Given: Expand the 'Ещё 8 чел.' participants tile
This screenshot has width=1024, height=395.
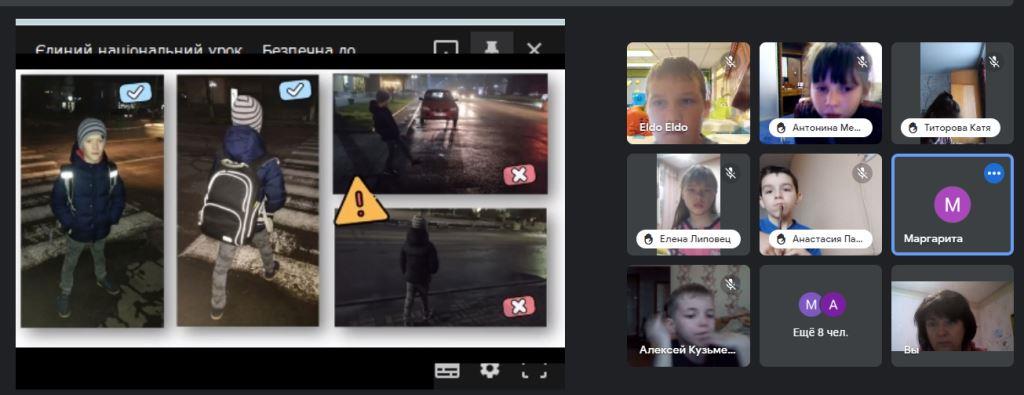Looking at the screenshot, I should tap(820, 315).
